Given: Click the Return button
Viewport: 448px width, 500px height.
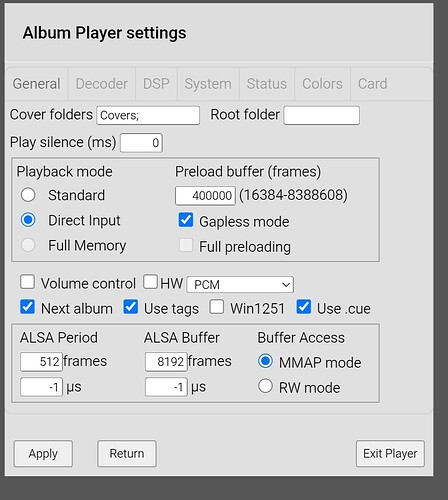Looking at the screenshot, I should (127, 454).
